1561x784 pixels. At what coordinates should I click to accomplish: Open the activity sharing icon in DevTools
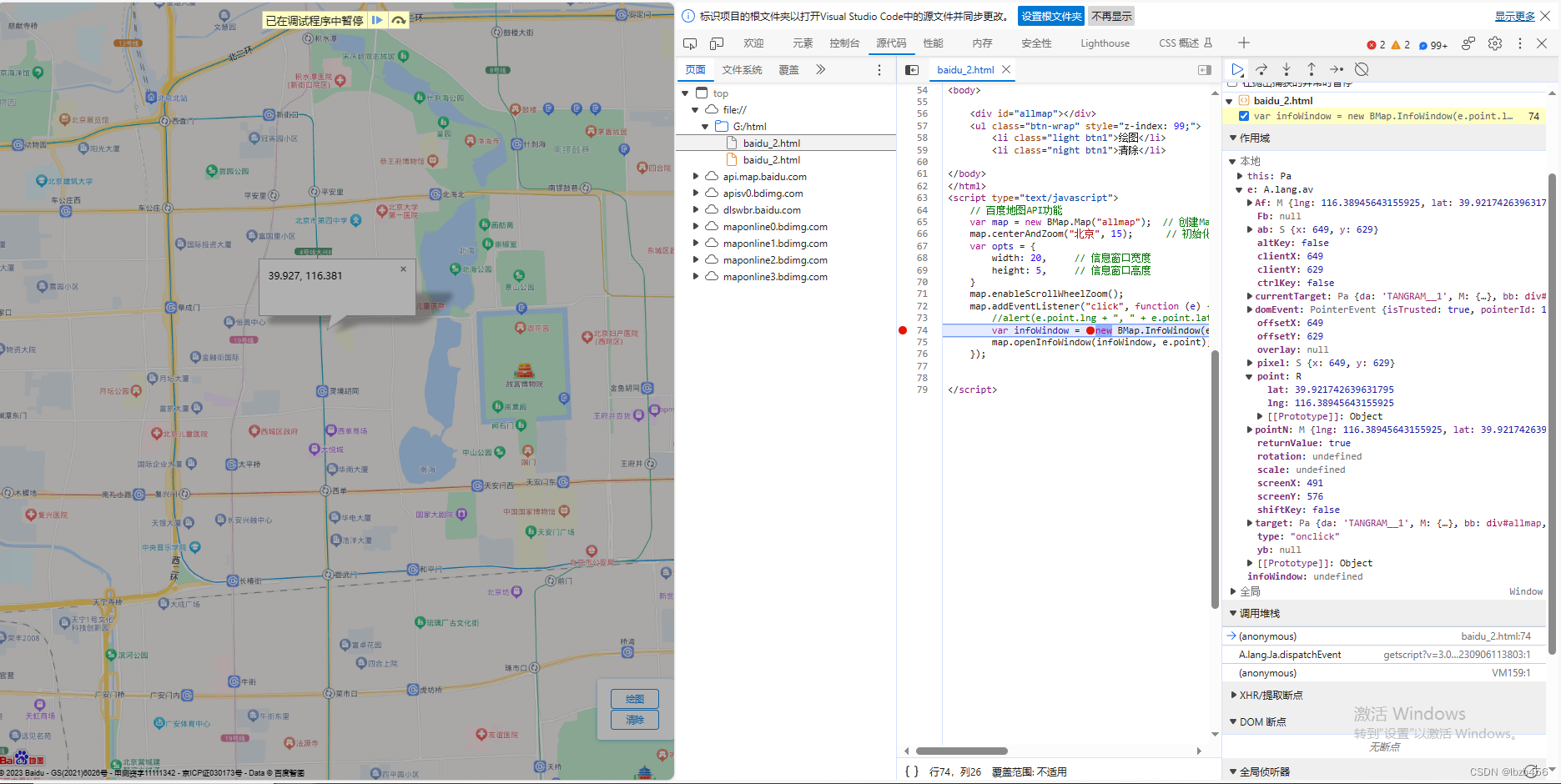(1468, 43)
